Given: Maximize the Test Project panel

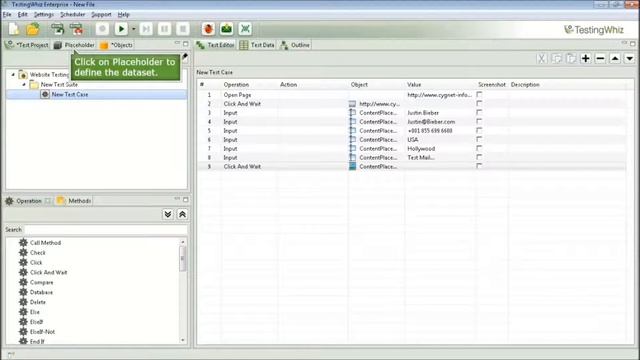Looking at the screenshot, I should pos(186,43).
